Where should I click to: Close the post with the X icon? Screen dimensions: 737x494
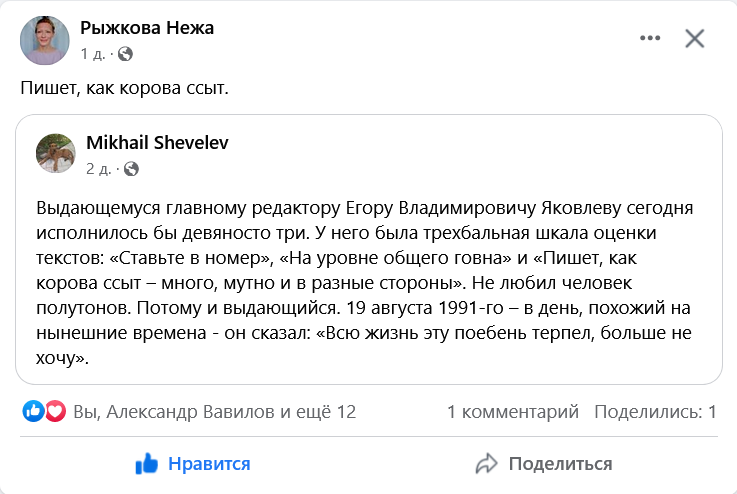(x=695, y=39)
